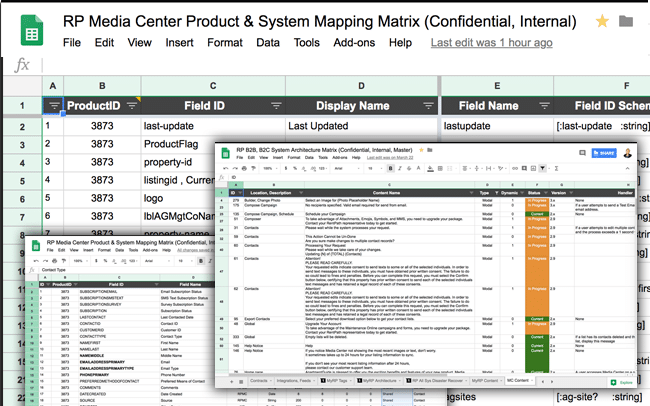This screenshot has width=650, height=406.
Task: Click cell containing 'lastupdate'
Action: (x=497, y=126)
